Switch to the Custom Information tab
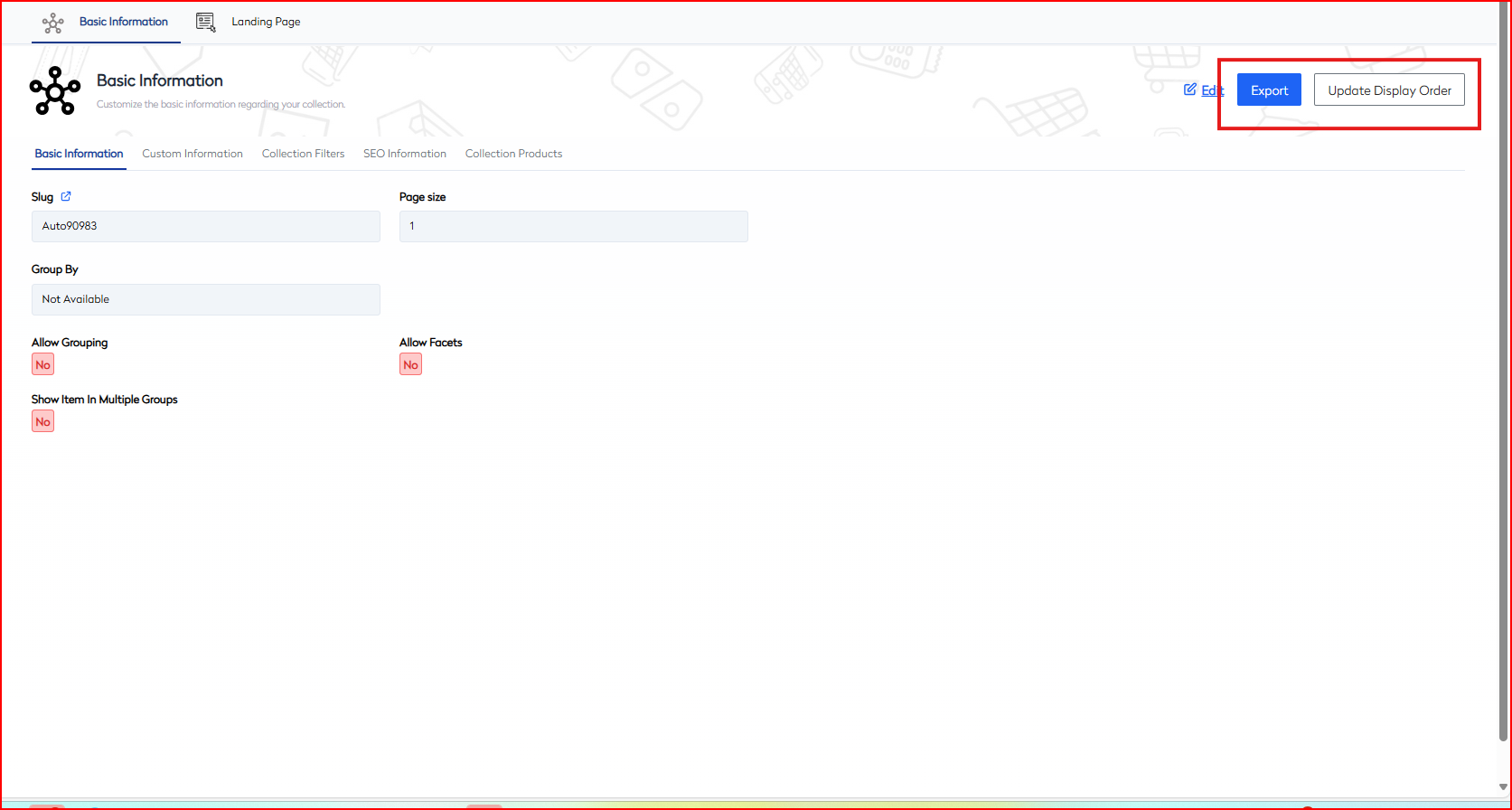This screenshot has height=810, width=1512. (x=193, y=154)
